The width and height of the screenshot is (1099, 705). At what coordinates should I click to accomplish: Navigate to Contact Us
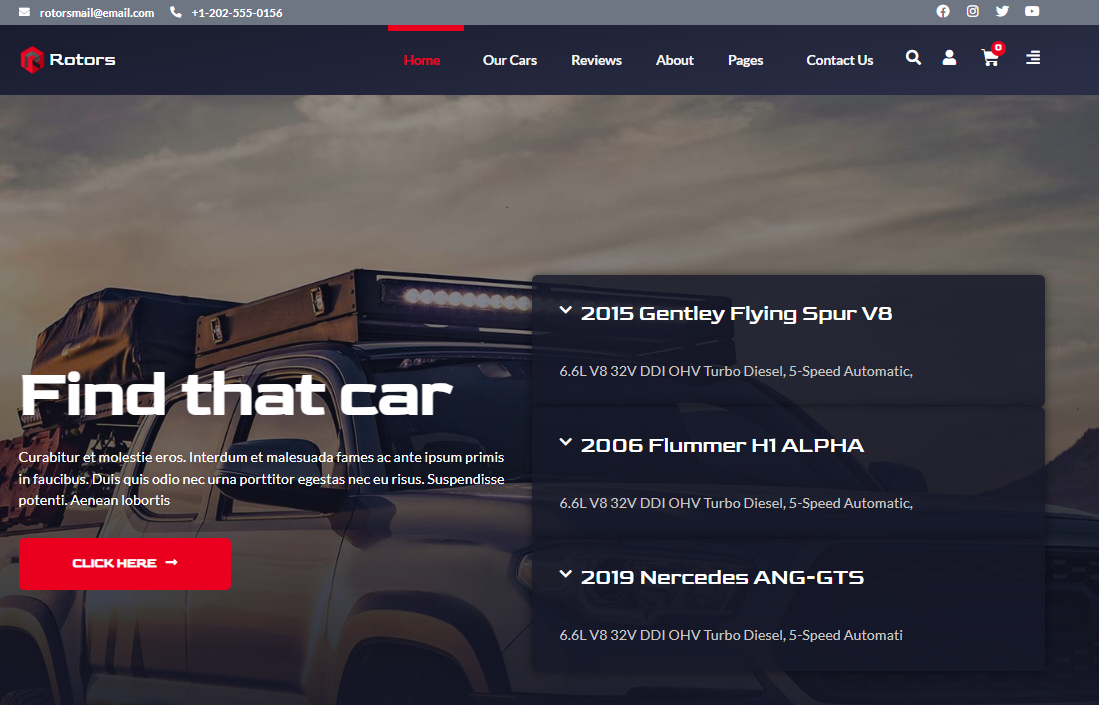point(839,60)
